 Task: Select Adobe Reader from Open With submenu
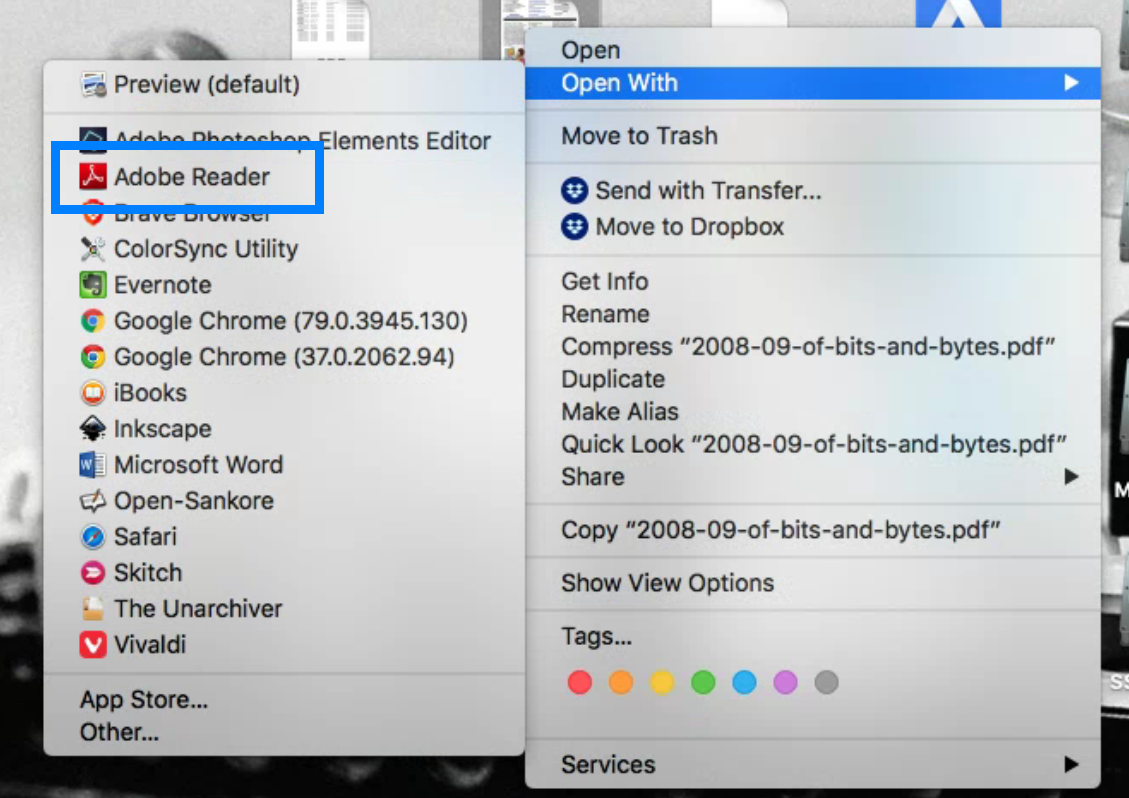pyautogui.click(x=192, y=176)
